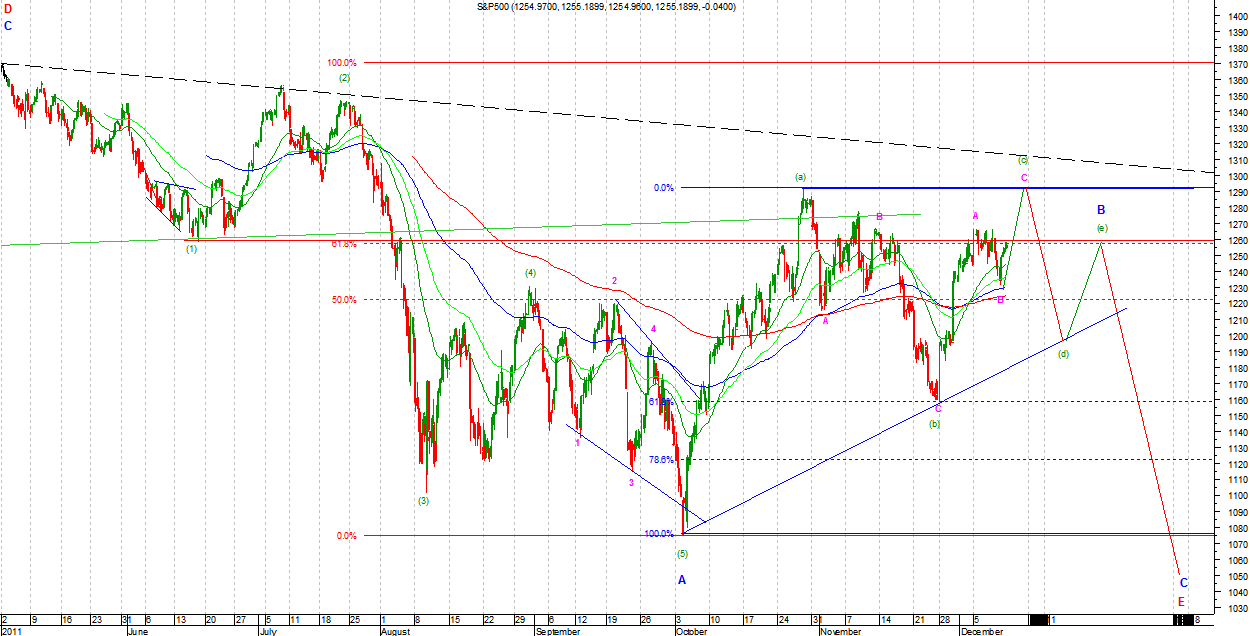Click the bold blue A label
This screenshot has height=636, width=1250.
(682, 580)
